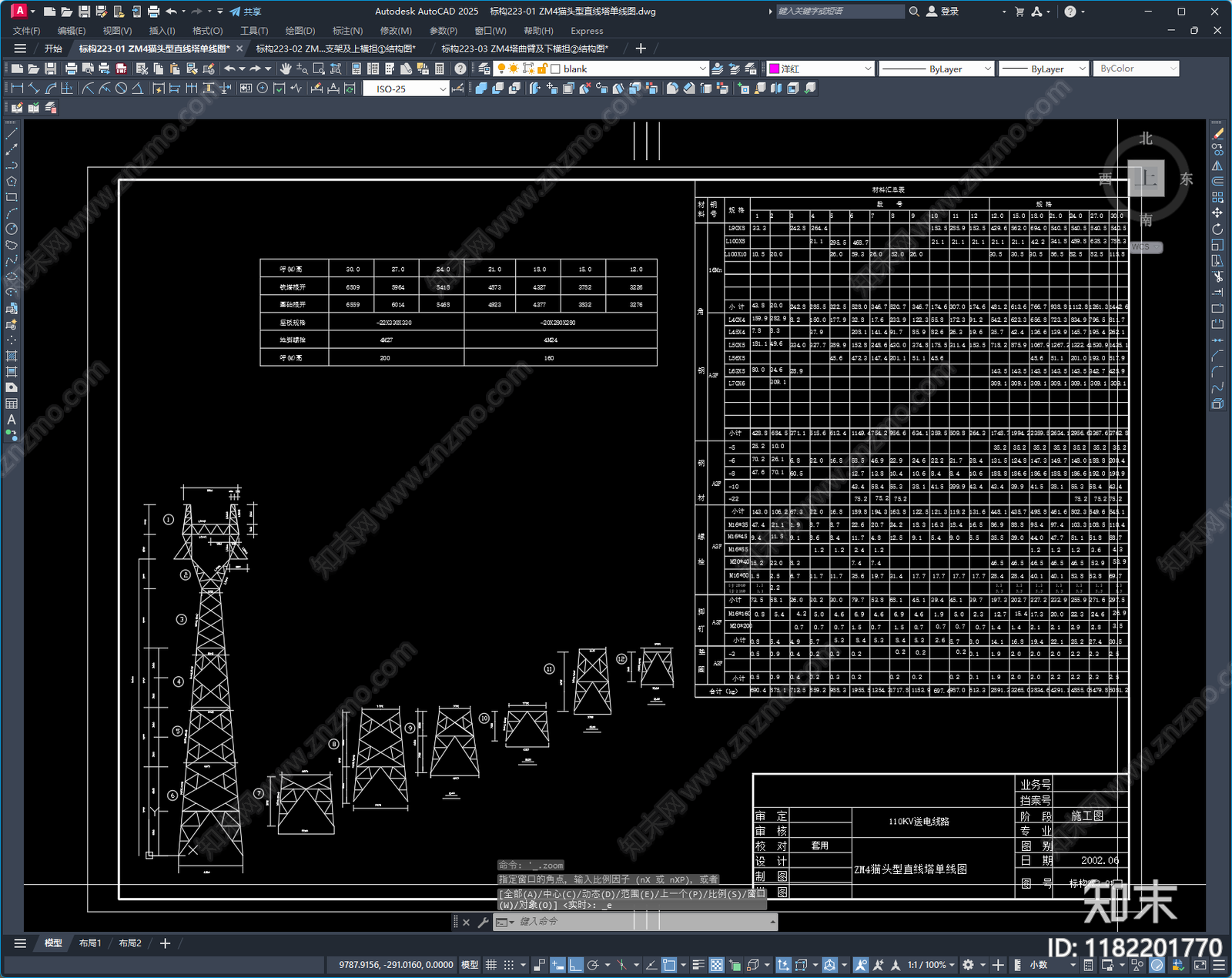Open the QuickCalc calculator icon
This screenshot has height=978, width=1232.
coord(440,69)
